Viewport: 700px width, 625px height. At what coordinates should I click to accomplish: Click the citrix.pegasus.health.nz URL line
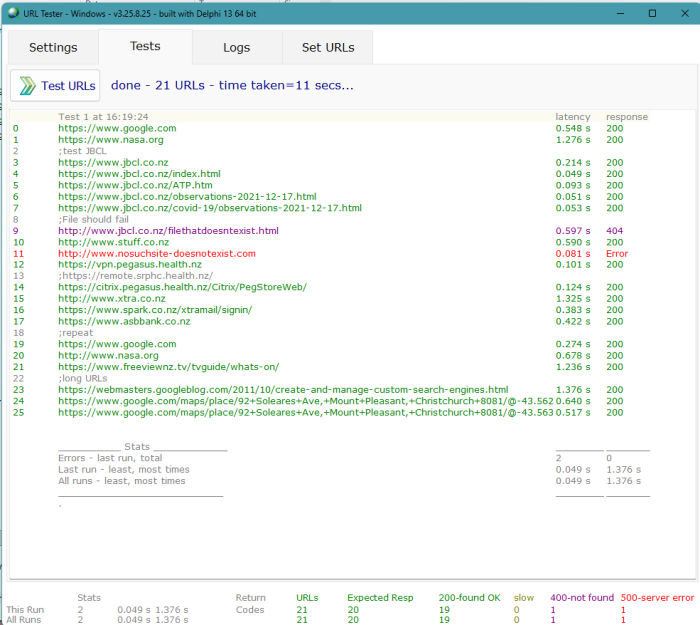182,287
